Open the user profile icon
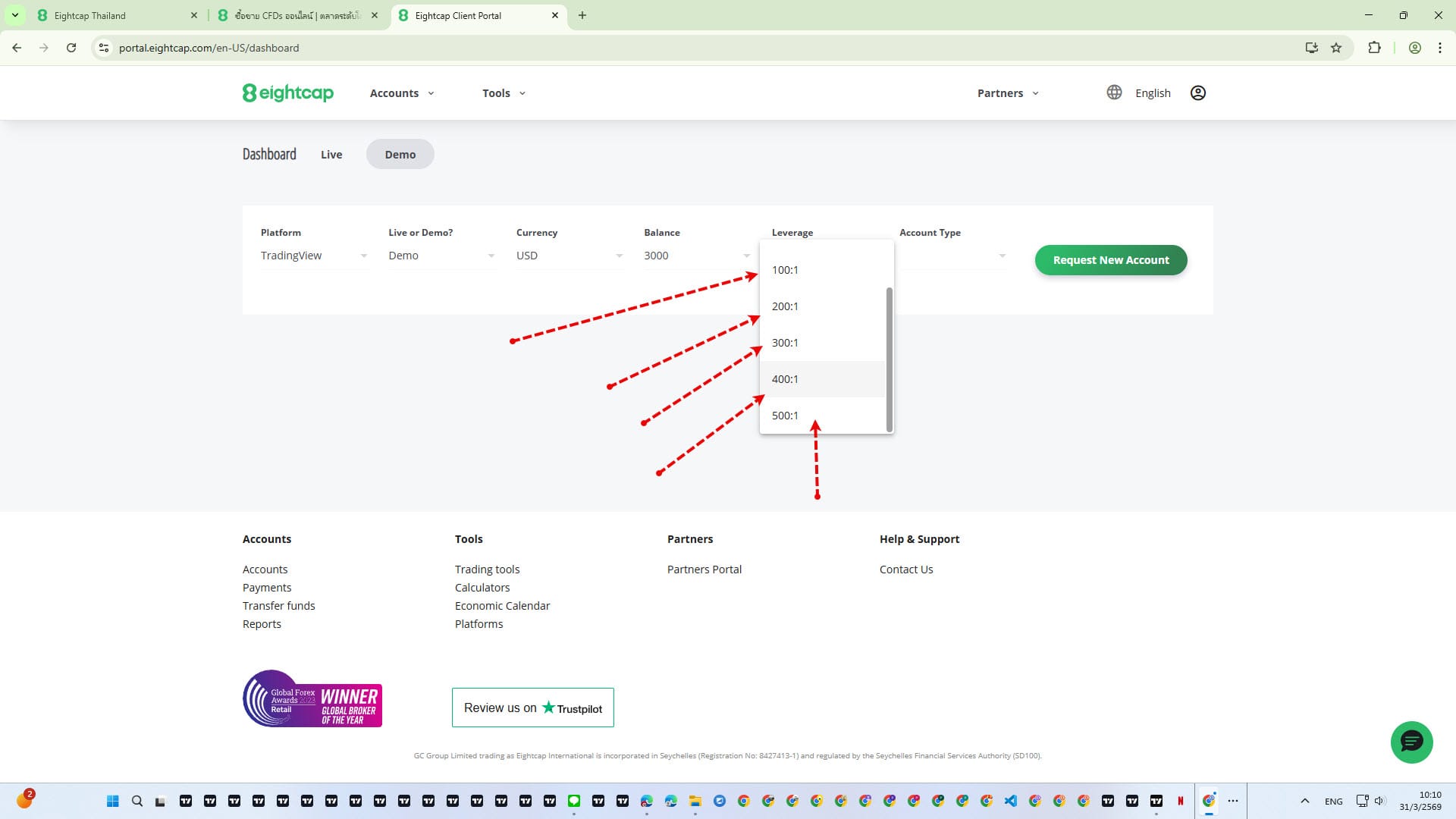Image resolution: width=1456 pixels, height=819 pixels. coord(1197,93)
